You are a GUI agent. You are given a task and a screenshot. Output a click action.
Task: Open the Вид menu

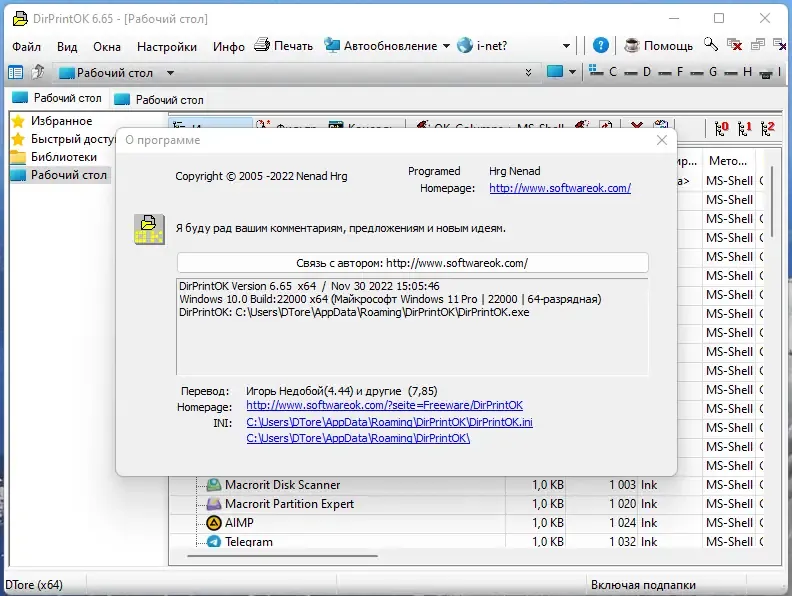(67, 46)
